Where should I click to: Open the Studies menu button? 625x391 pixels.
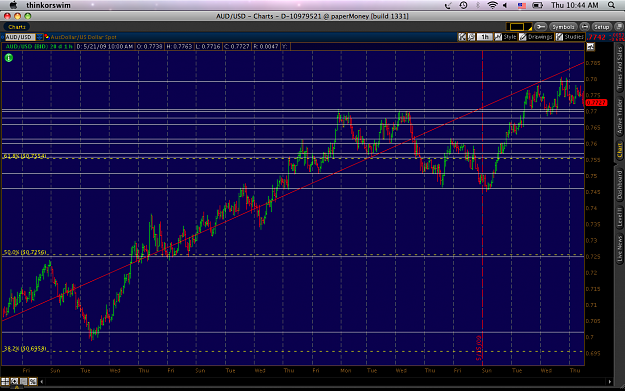(x=570, y=37)
